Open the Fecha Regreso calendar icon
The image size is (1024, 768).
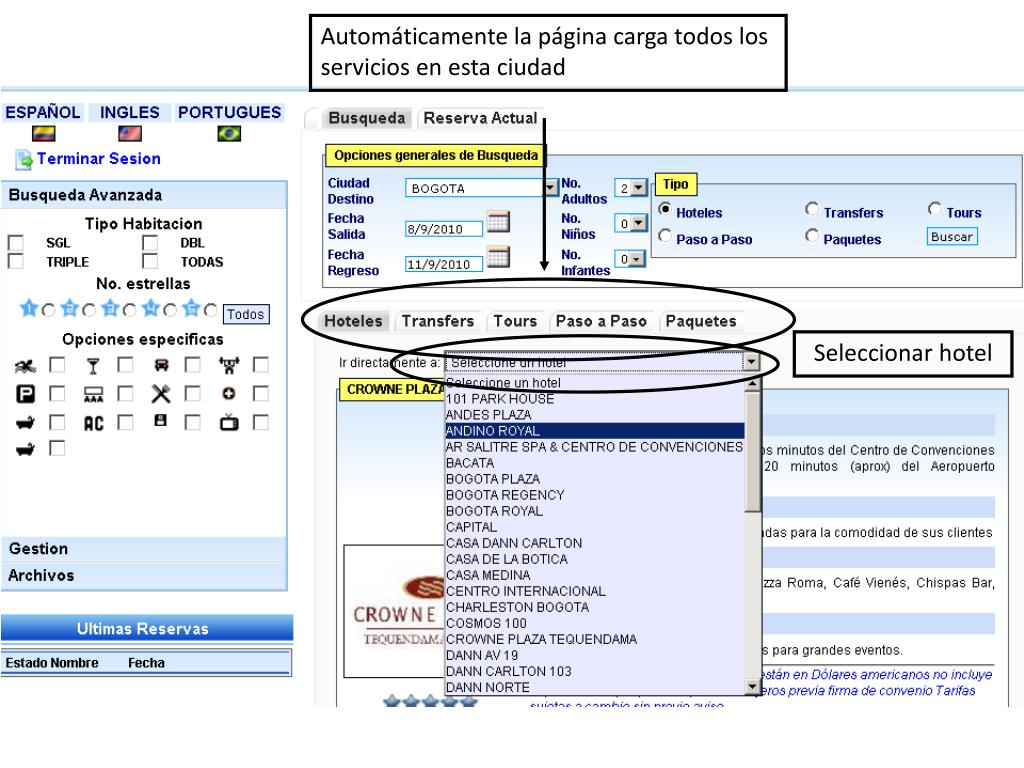498,257
